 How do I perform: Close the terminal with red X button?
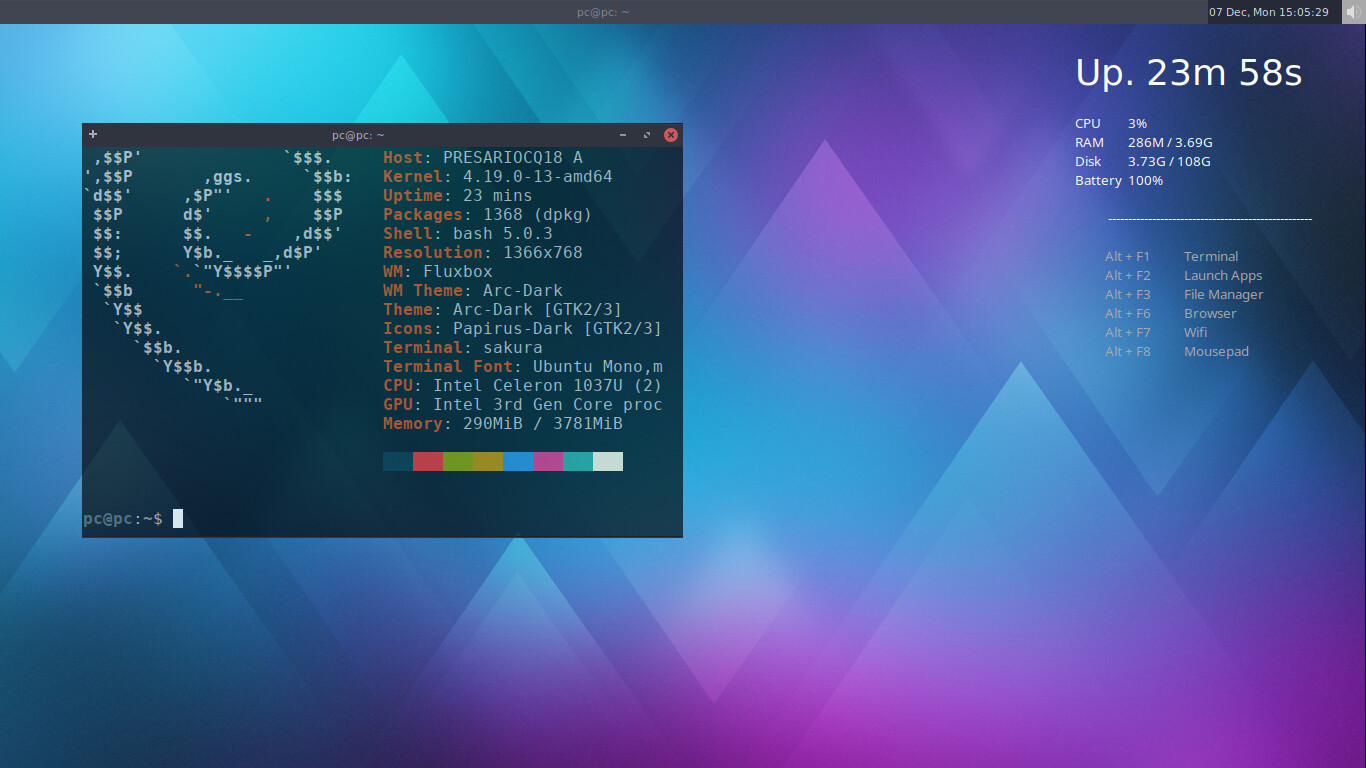point(671,135)
